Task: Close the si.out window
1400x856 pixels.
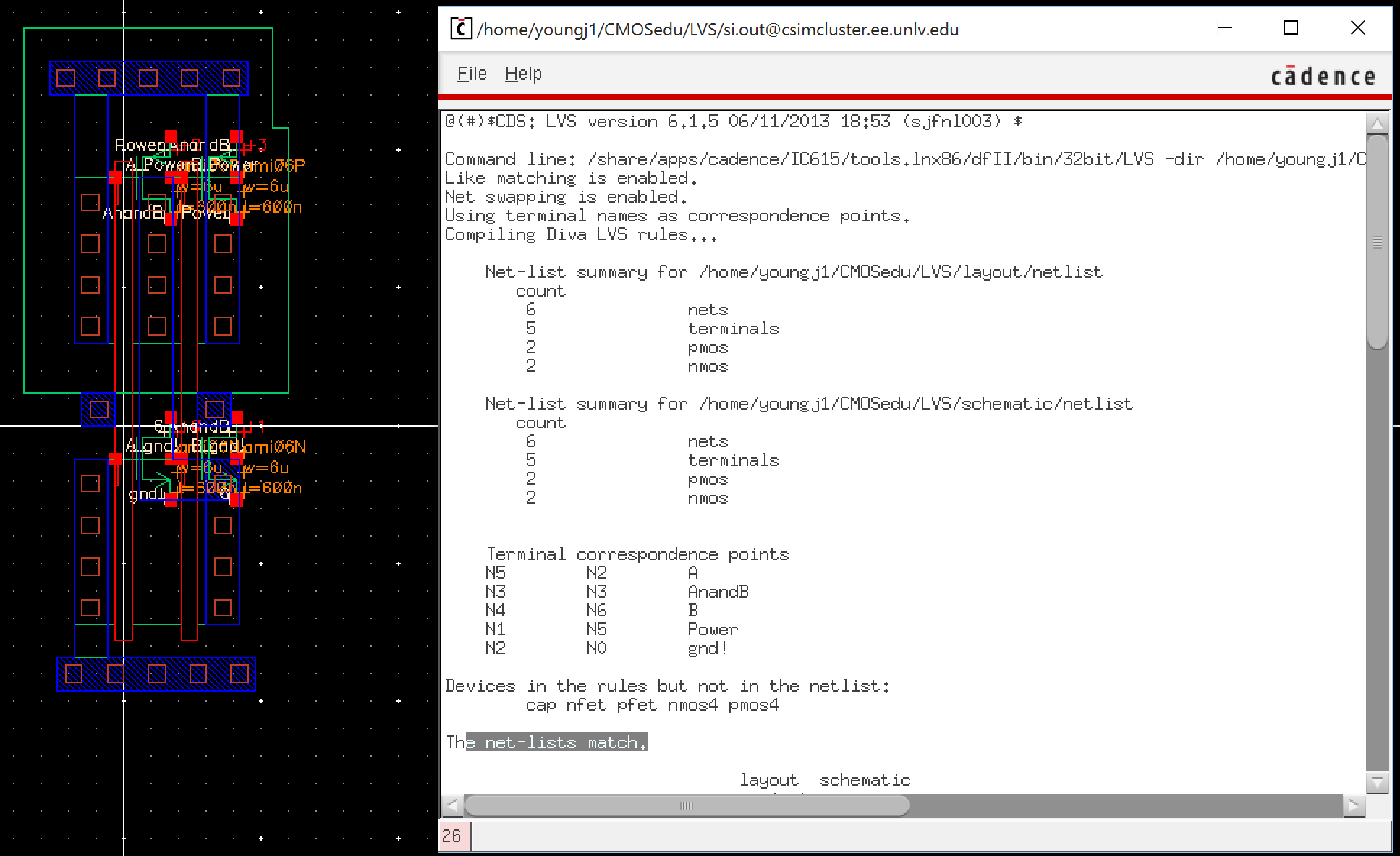Action: coord(1357,28)
